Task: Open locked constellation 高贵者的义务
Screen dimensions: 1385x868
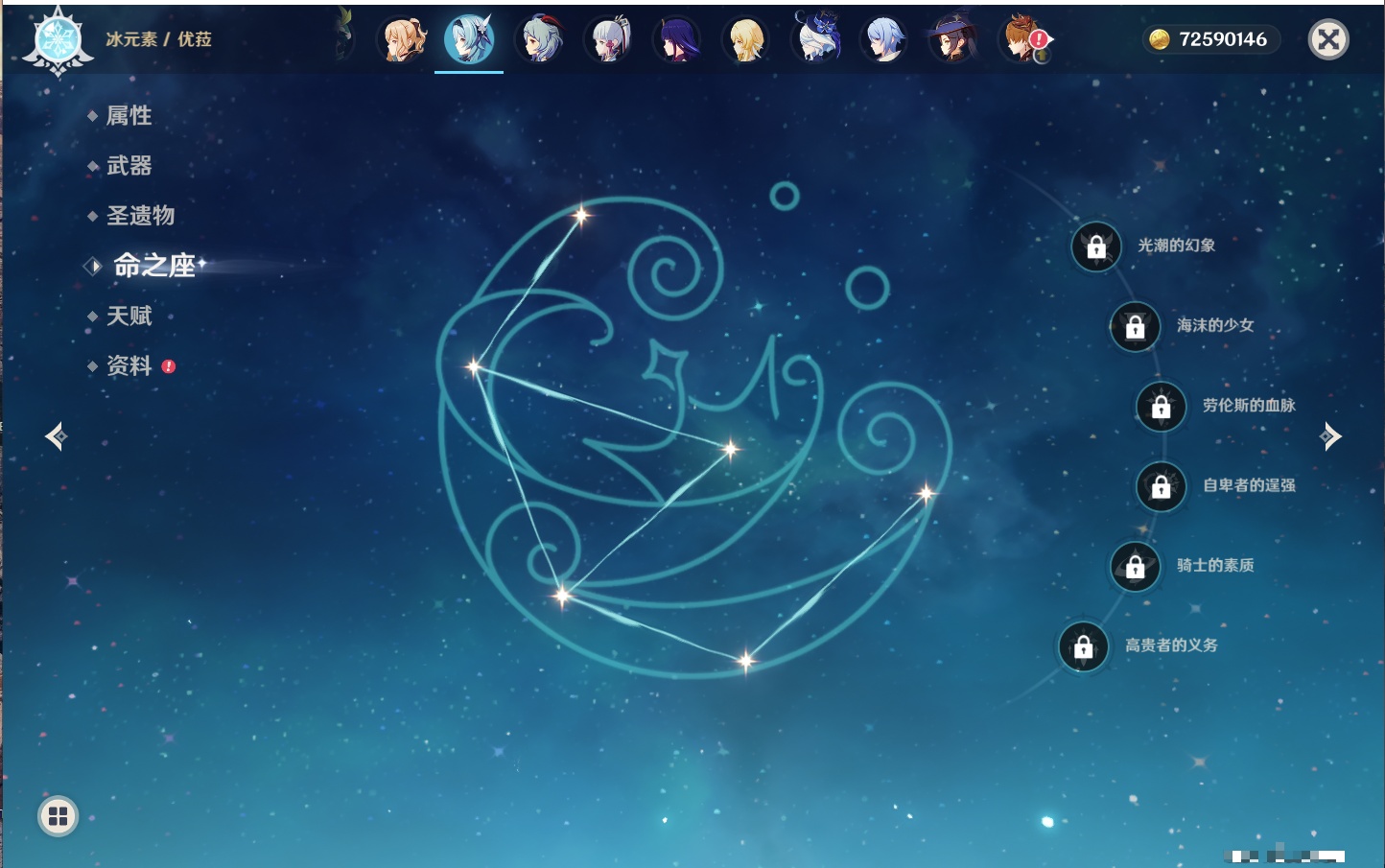Action: (x=1084, y=646)
